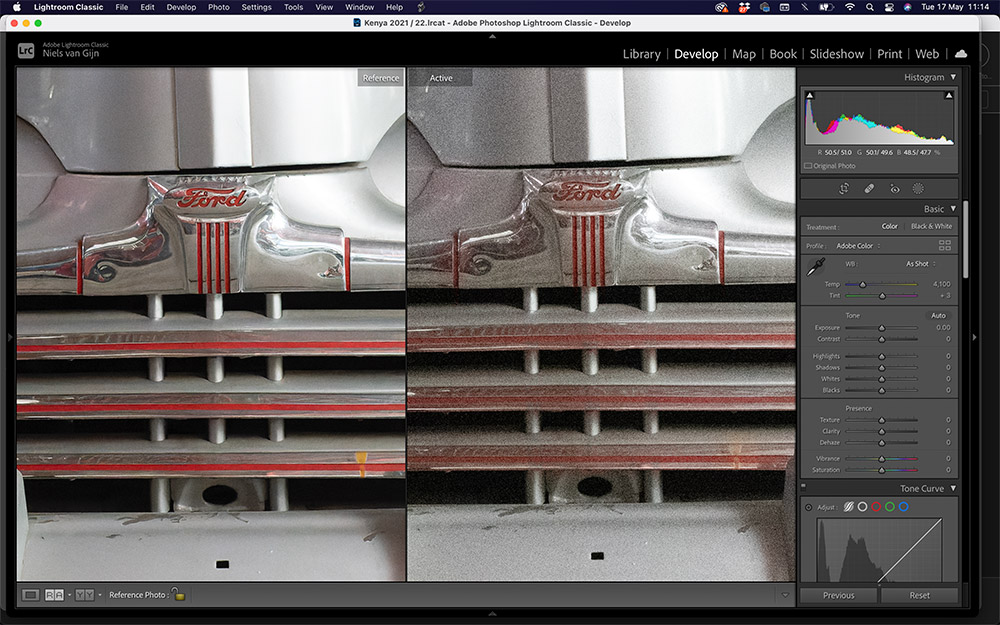The height and width of the screenshot is (625, 1000).
Task: Show the filmstrip with the bottom arrow
Action: tap(492, 614)
